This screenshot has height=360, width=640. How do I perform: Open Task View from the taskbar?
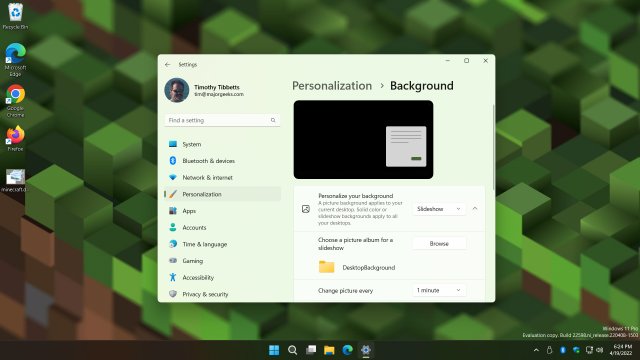311,350
